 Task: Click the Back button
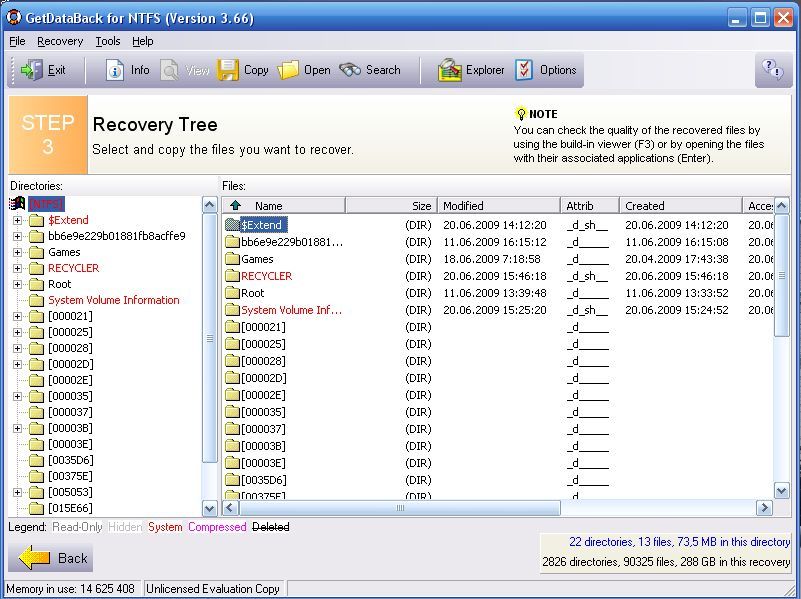click(x=57, y=558)
